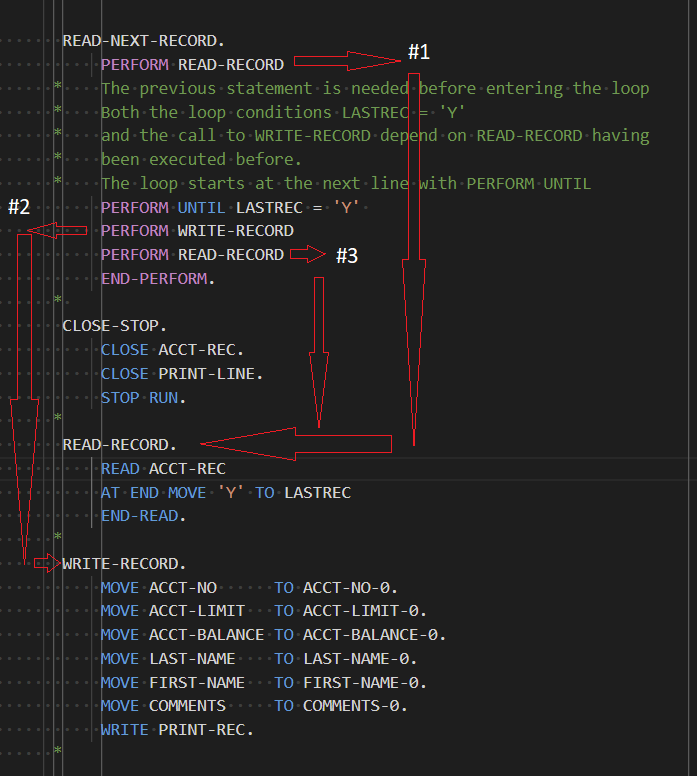Click the WRITE-RECORD. paragraph header
The image size is (697, 776).
pos(124,564)
